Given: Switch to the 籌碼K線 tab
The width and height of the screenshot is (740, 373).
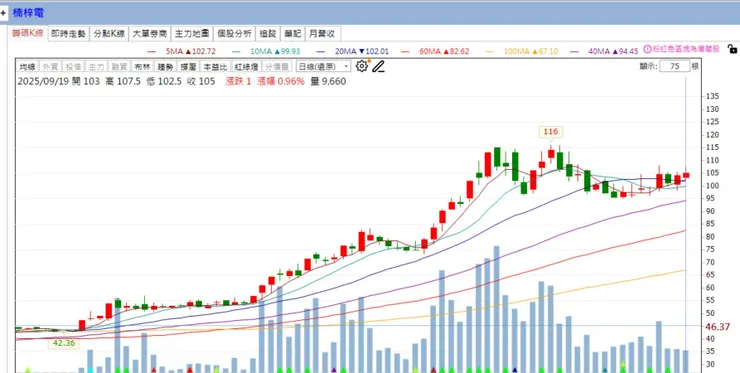Looking at the screenshot, I should (x=27, y=34).
